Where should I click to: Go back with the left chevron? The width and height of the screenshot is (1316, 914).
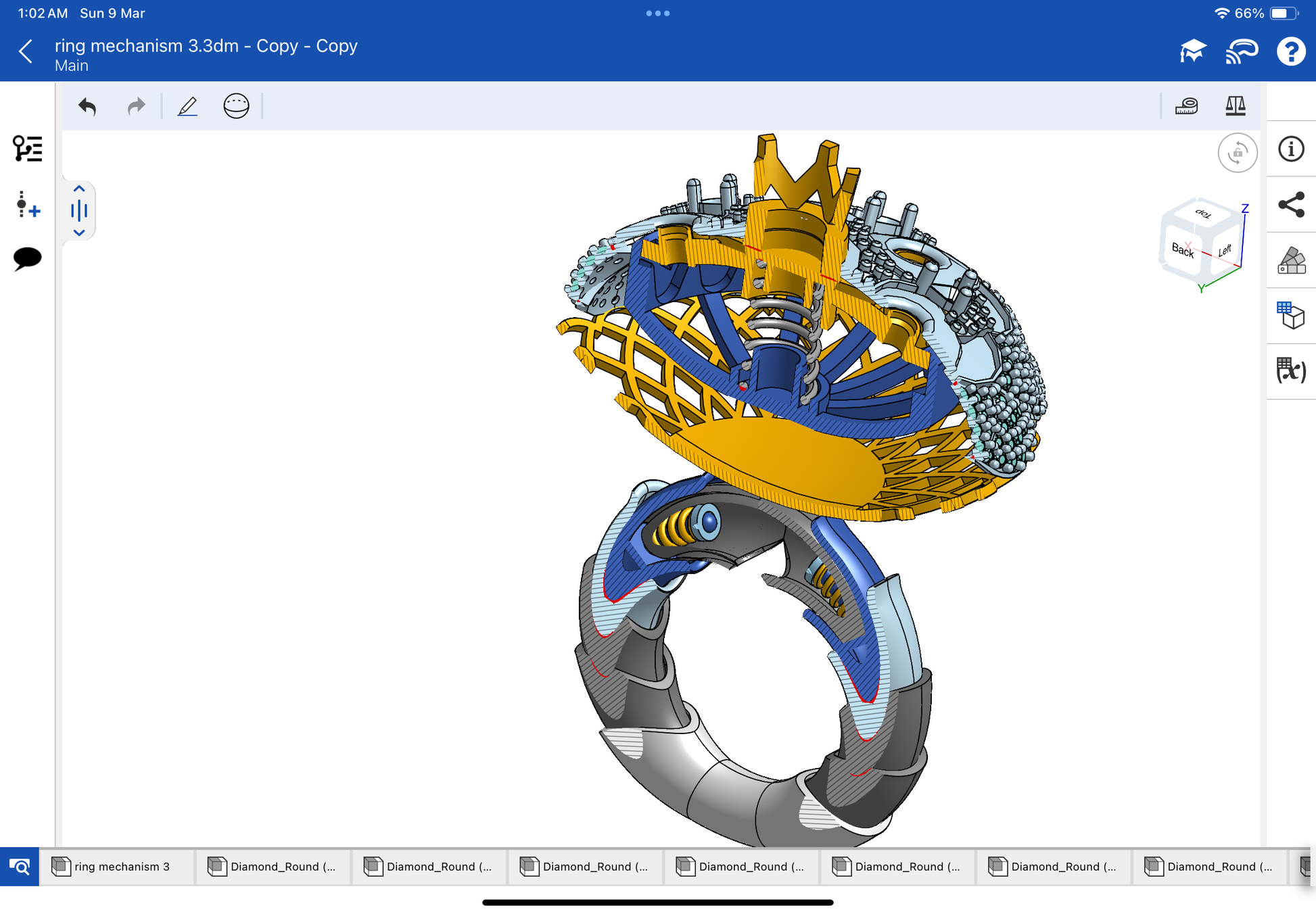[26, 51]
